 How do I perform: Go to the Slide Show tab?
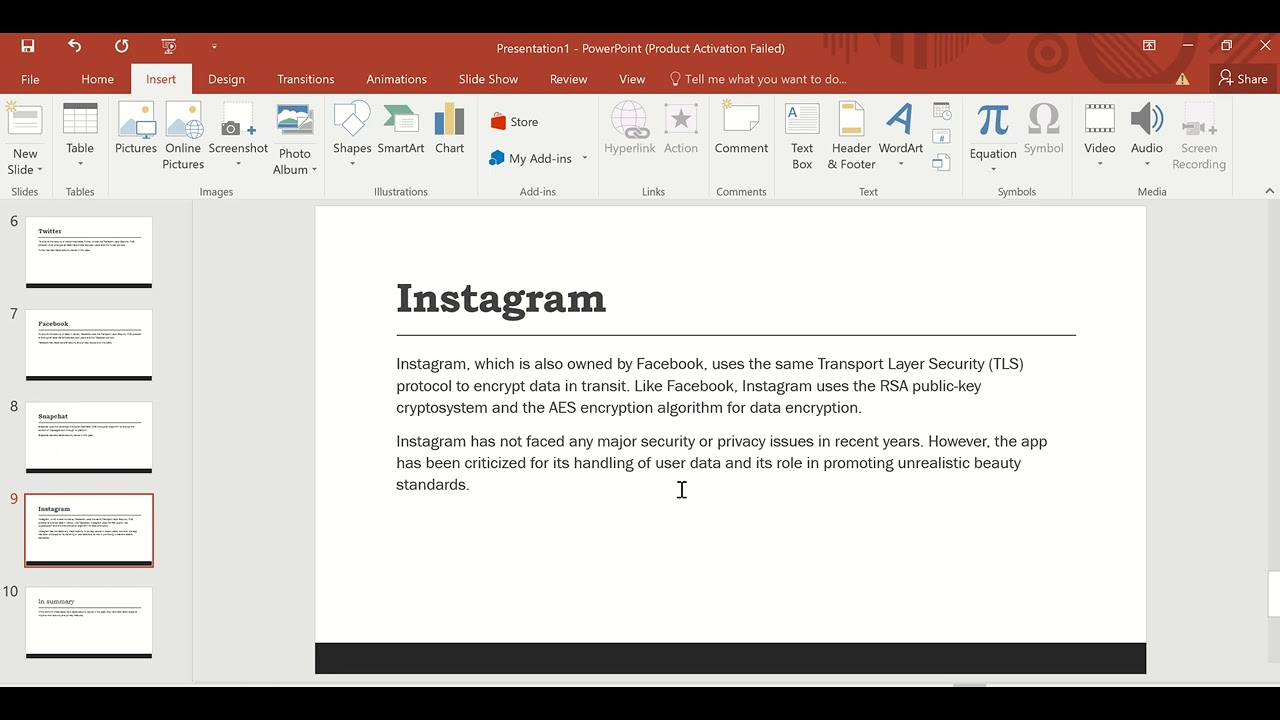pos(488,79)
